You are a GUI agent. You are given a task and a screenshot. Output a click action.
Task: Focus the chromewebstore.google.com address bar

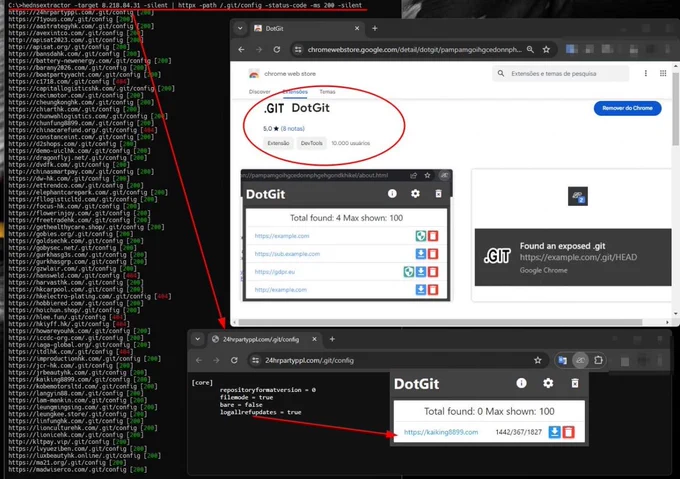pos(414,50)
